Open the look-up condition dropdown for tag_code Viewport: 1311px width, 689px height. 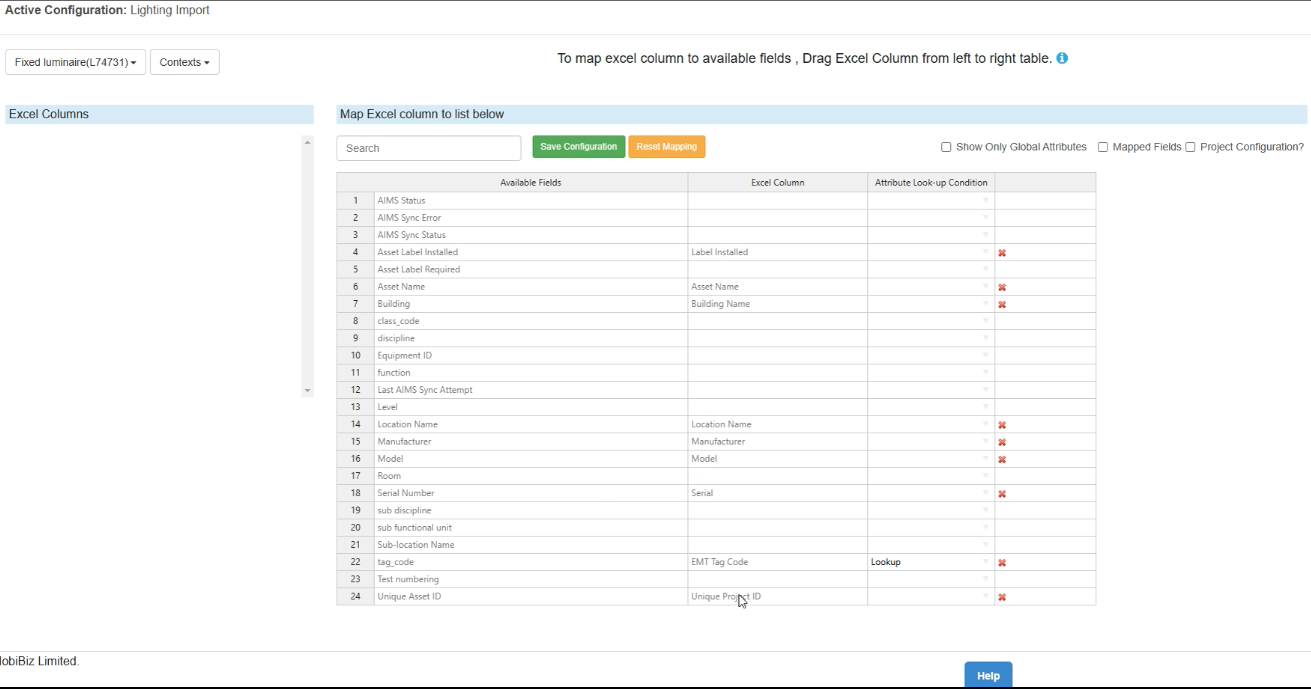pyautogui.click(x=985, y=562)
